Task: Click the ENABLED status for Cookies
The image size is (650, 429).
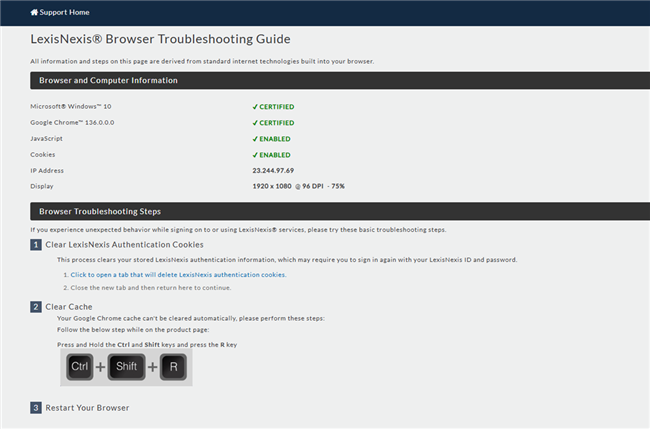Action: coord(271,155)
